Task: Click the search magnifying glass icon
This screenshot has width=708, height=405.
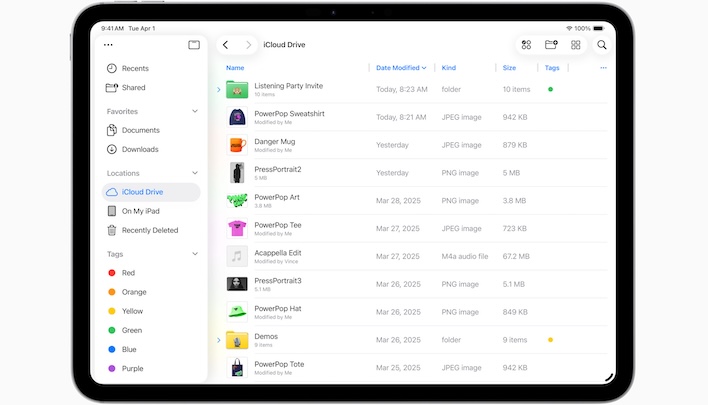Action: 602,45
